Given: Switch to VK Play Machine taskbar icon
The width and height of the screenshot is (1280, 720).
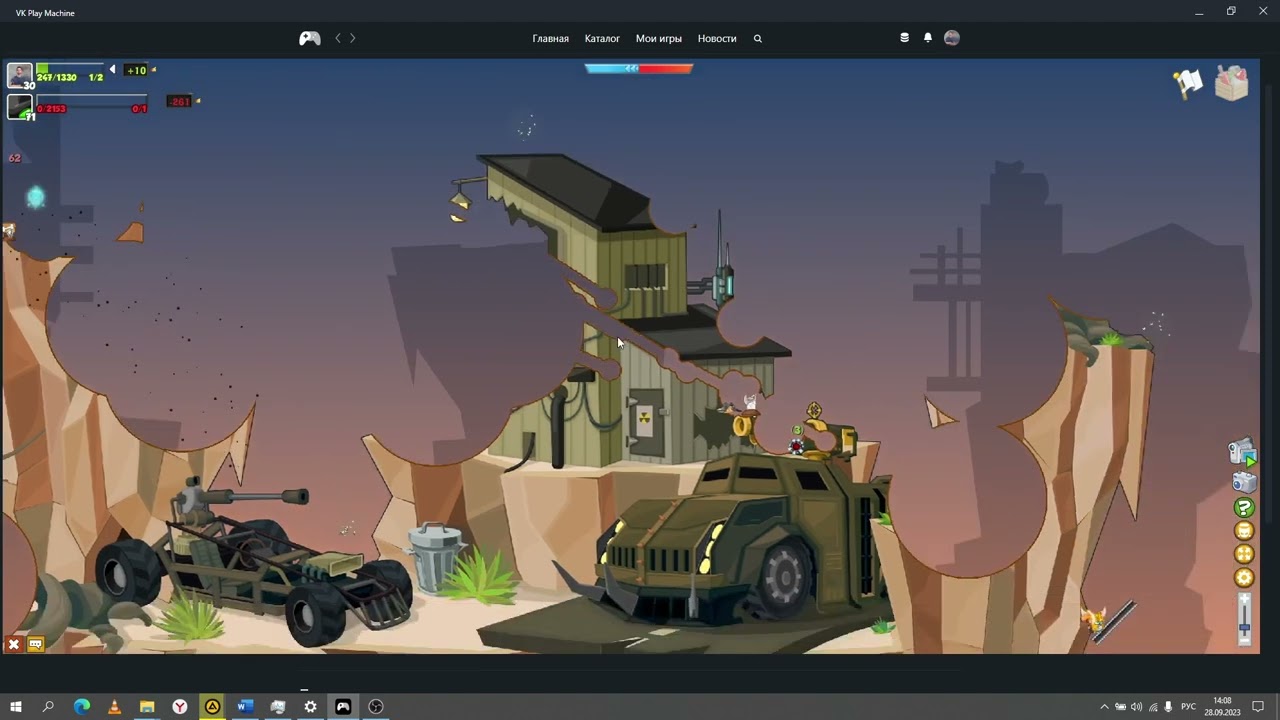Looking at the screenshot, I should (x=343, y=707).
